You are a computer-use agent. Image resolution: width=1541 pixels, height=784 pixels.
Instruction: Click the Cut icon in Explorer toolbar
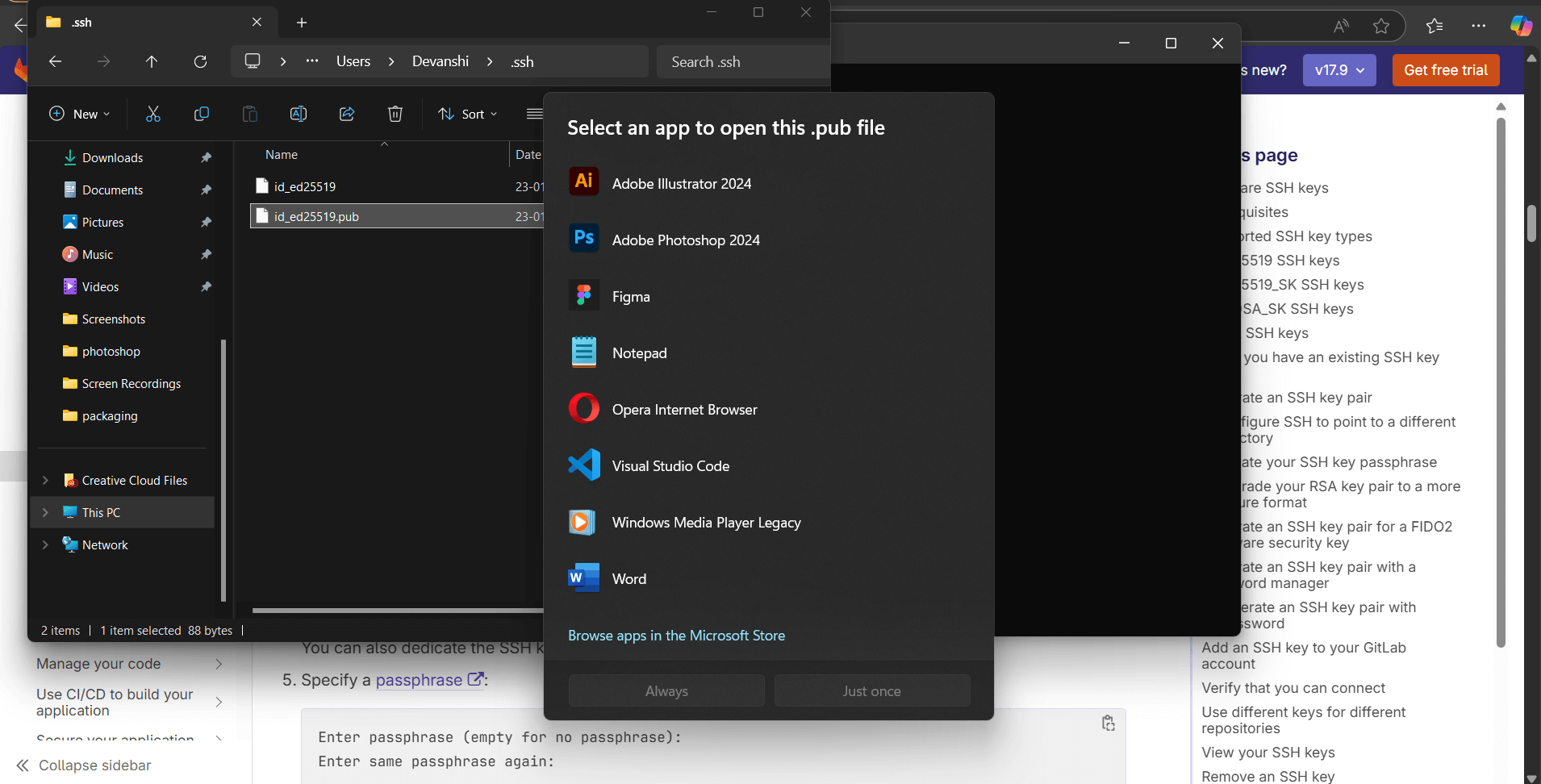(153, 114)
